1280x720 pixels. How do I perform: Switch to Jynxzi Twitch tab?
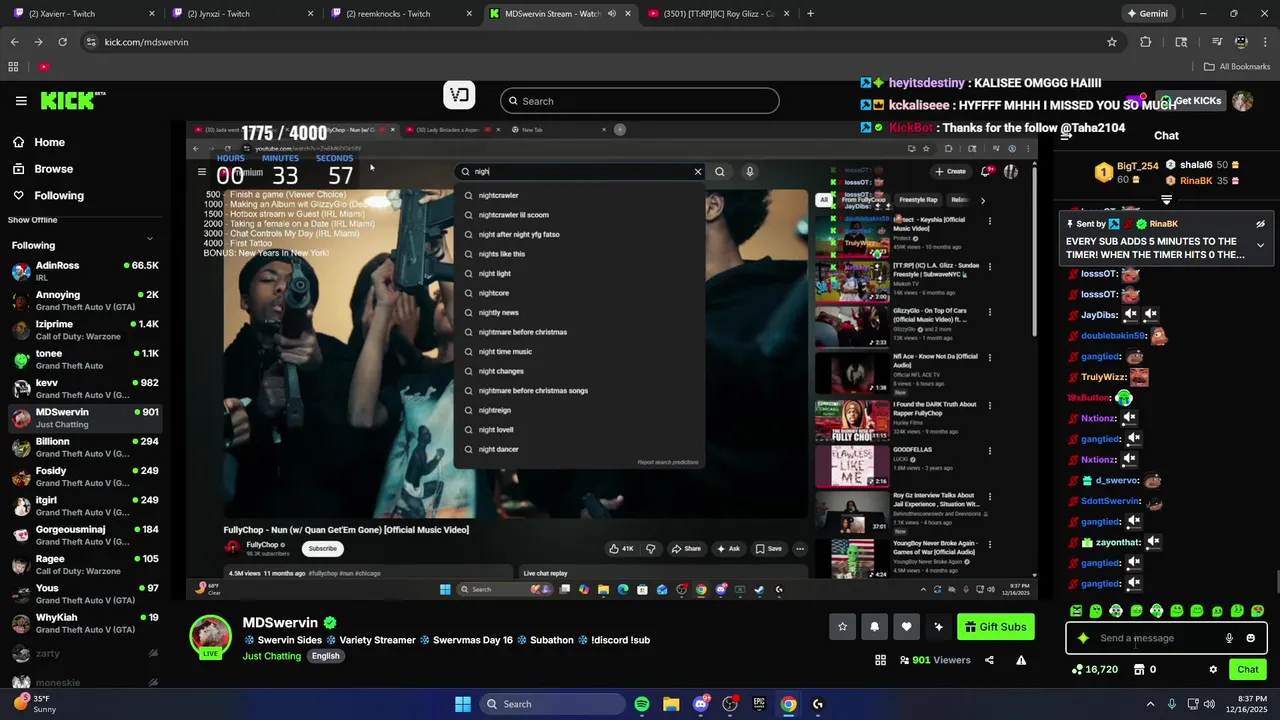pos(243,14)
